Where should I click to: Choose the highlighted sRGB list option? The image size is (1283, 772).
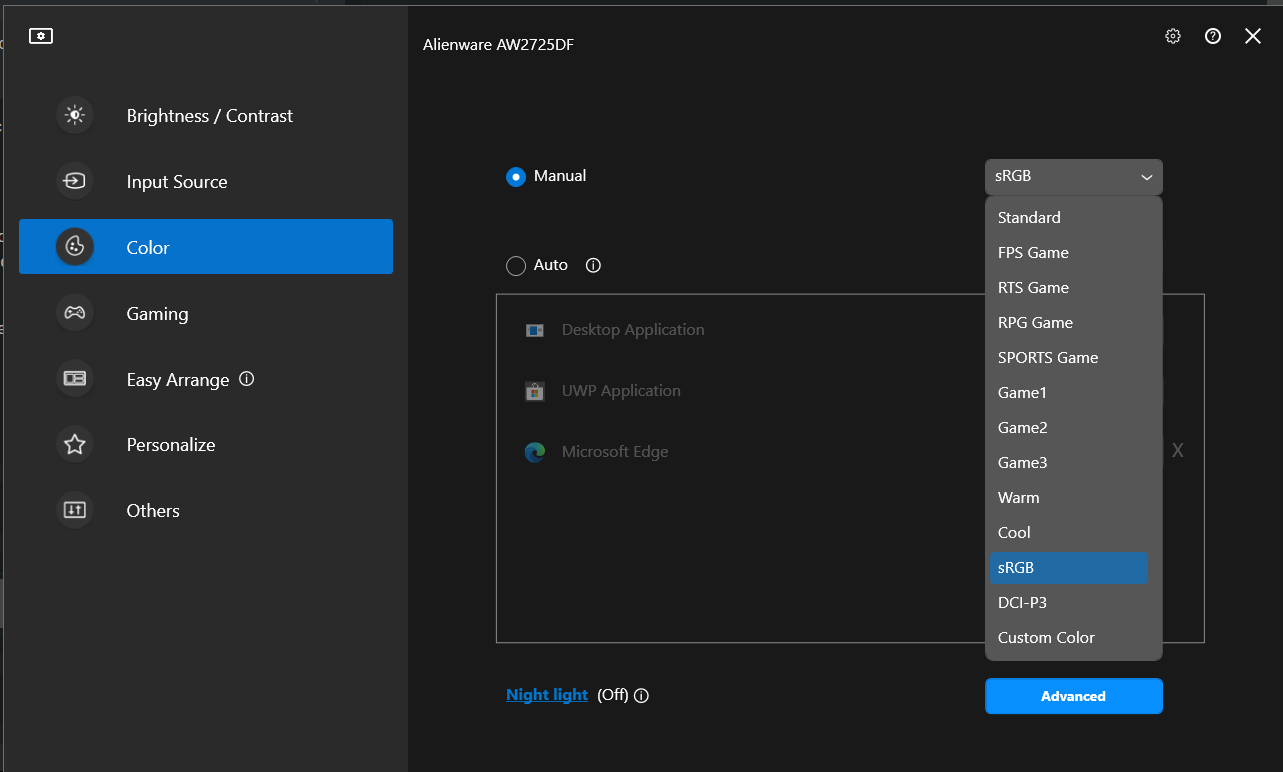pos(1068,567)
